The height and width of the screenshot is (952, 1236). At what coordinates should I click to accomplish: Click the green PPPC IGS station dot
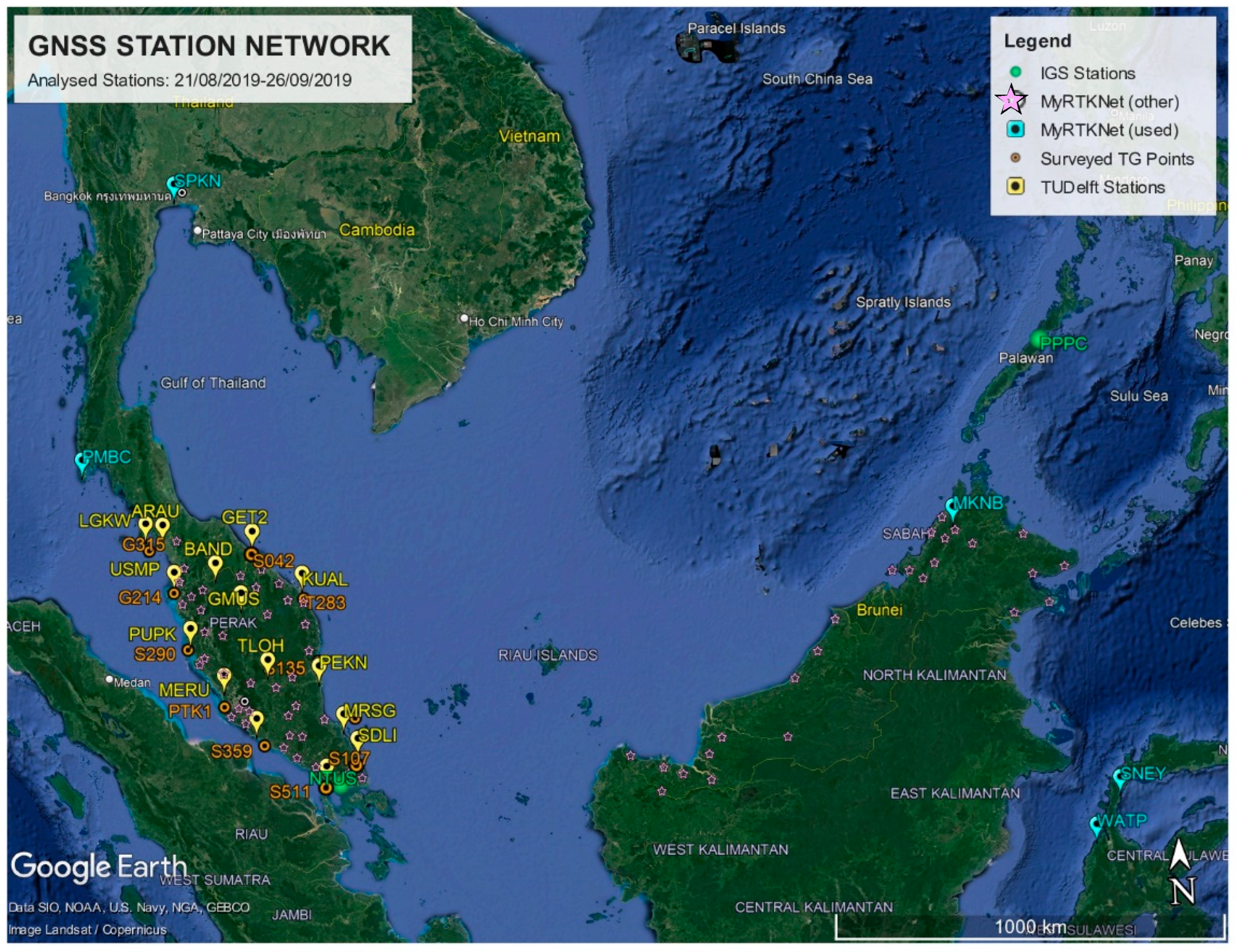pyautogui.click(x=1037, y=340)
